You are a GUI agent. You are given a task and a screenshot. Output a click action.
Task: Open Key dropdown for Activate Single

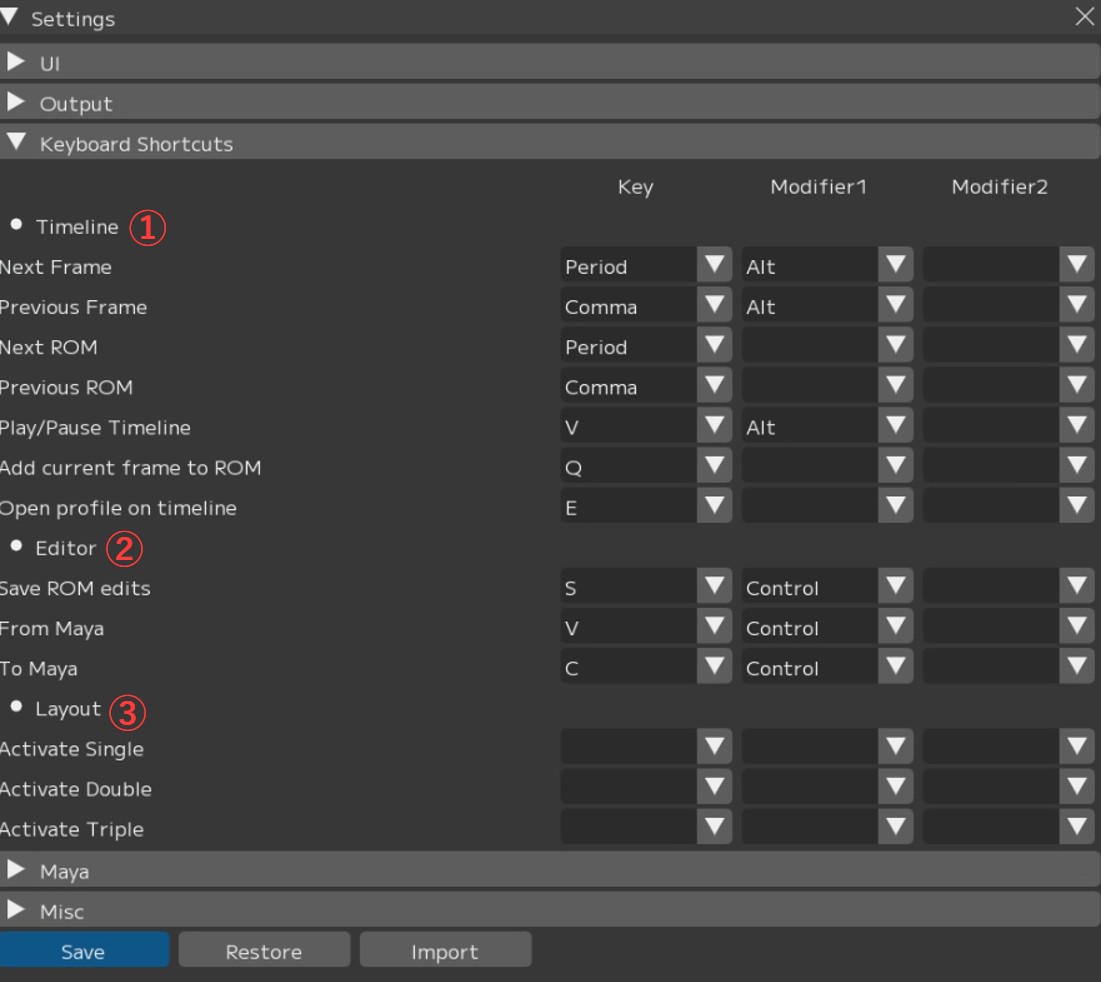(x=714, y=748)
